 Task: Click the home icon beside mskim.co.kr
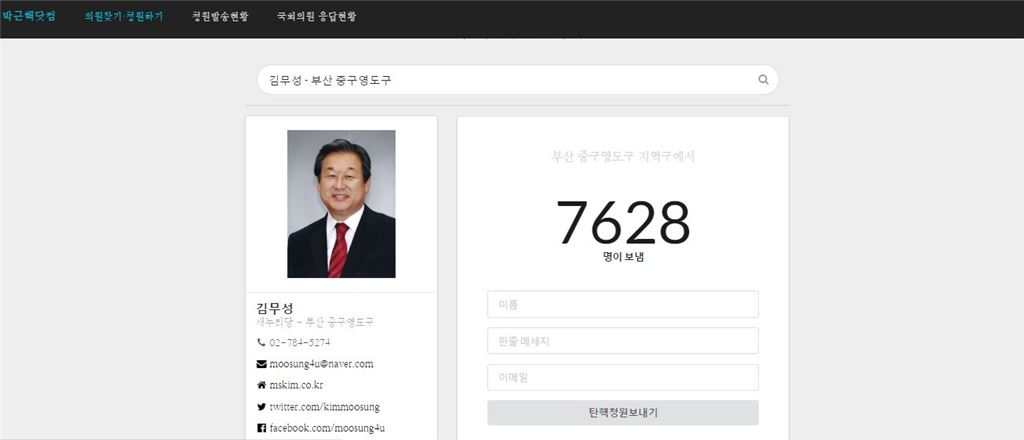tap(261, 385)
